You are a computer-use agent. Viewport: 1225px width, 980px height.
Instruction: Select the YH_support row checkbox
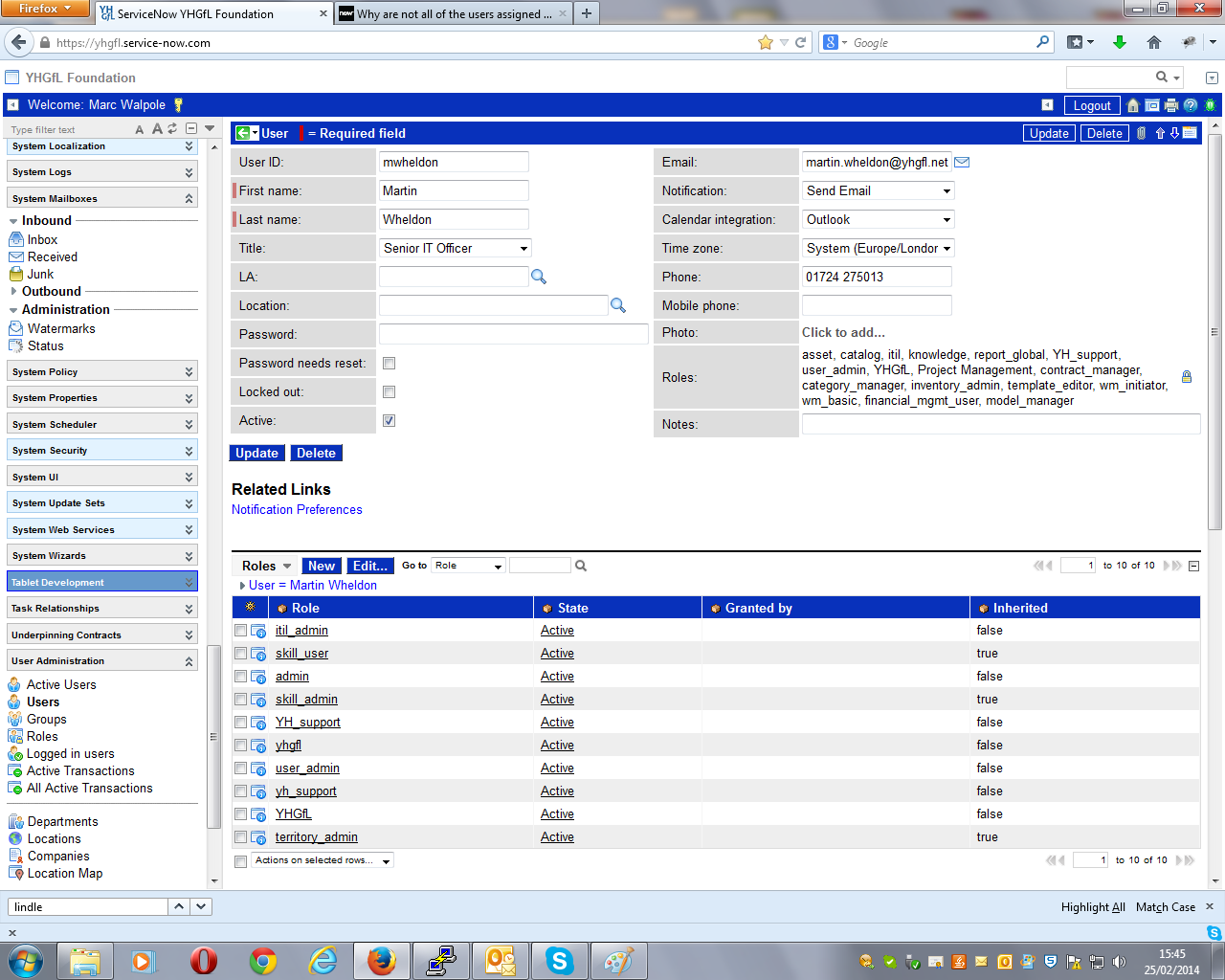[240, 722]
